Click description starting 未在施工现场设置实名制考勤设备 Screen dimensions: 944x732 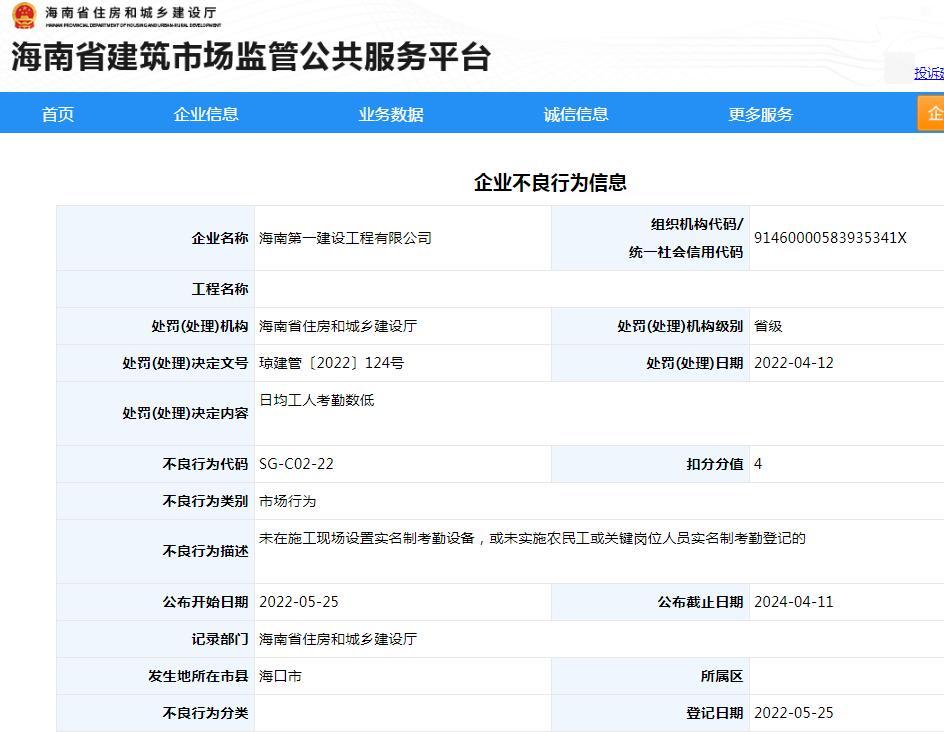pos(532,538)
